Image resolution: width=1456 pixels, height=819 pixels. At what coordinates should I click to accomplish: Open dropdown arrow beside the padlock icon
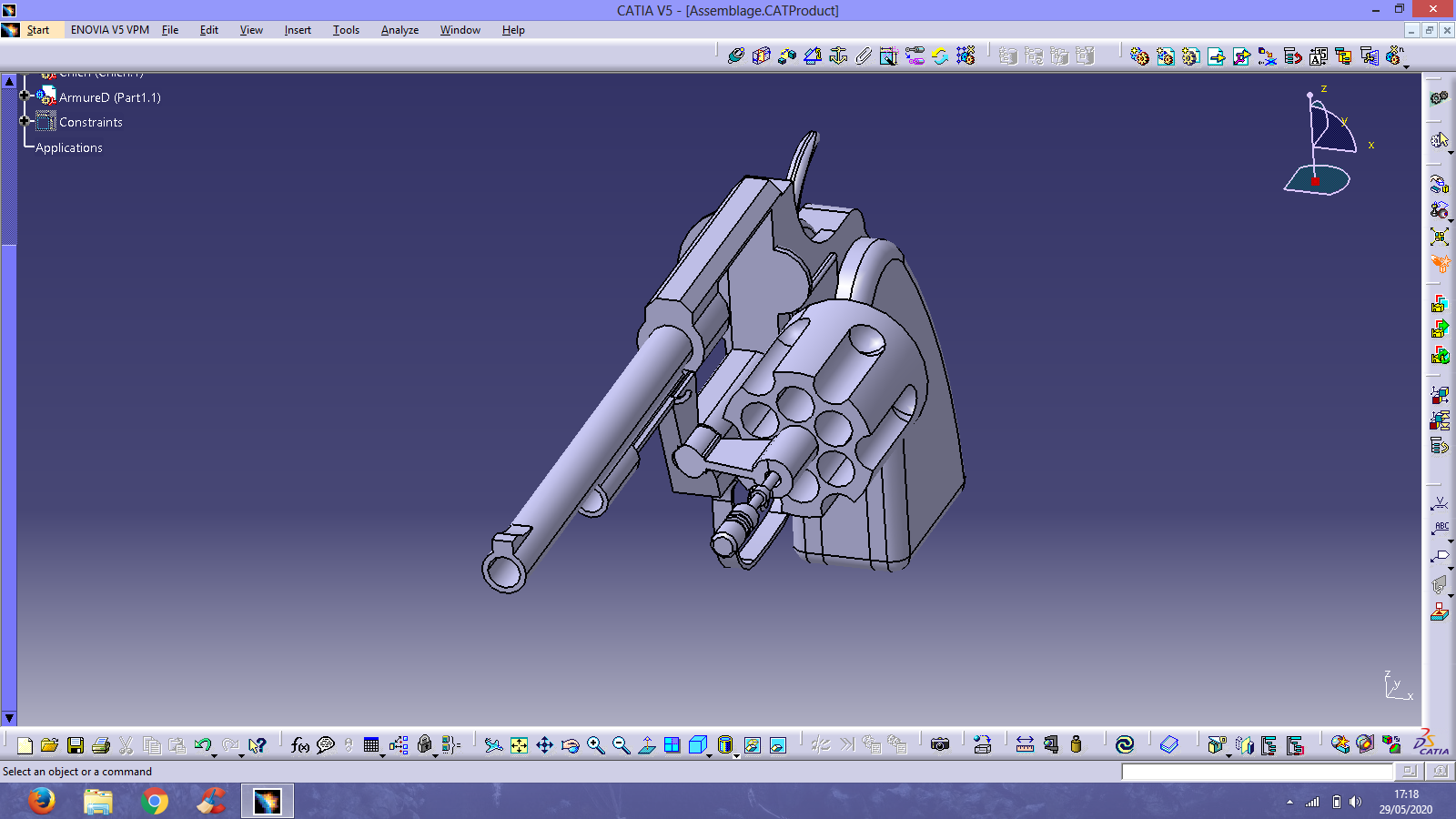pos(435,755)
